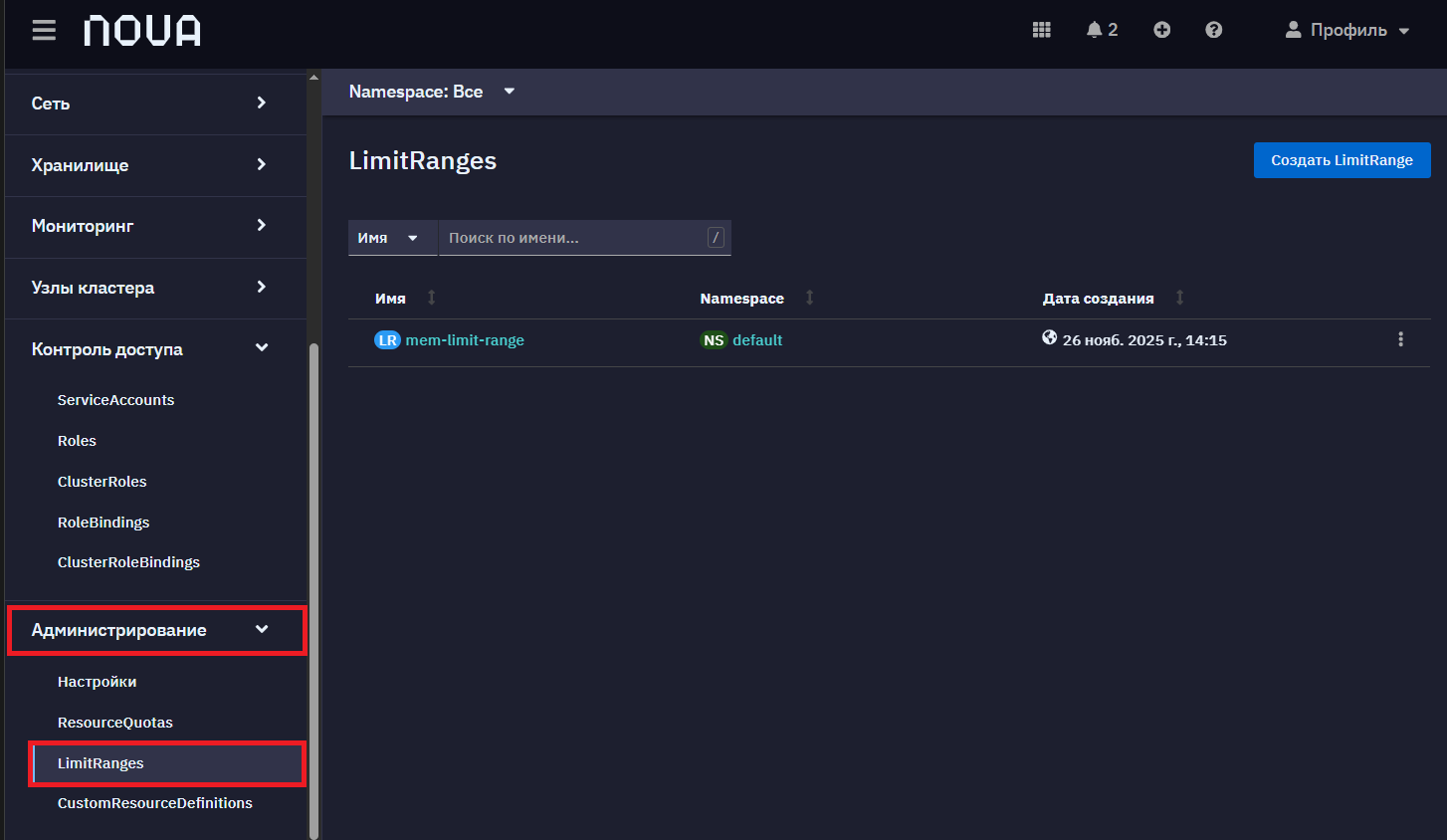Image resolution: width=1447 pixels, height=840 pixels.
Task: Click the slash shortcut hint in search
Action: [x=716, y=237]
